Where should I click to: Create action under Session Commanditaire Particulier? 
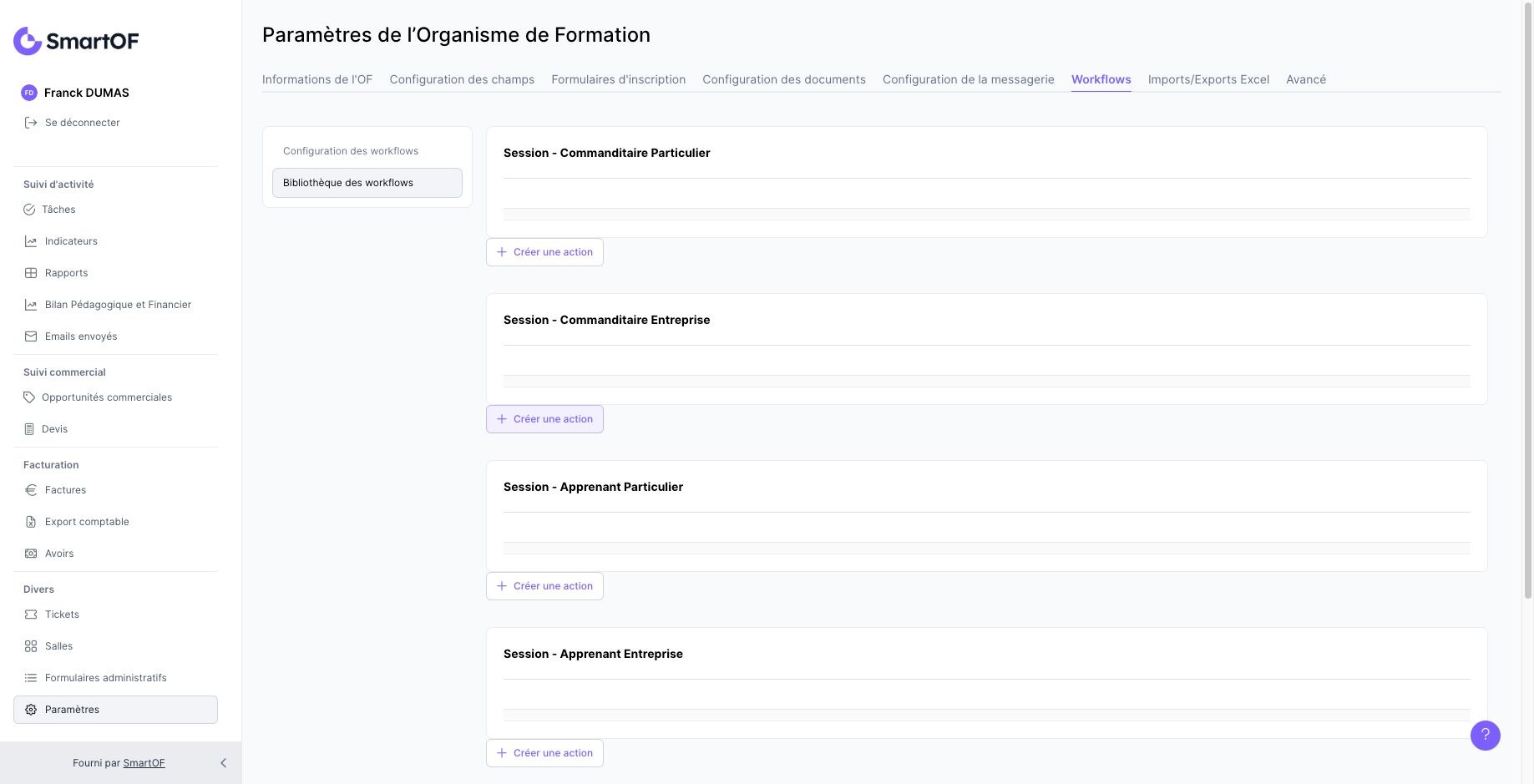544,252
